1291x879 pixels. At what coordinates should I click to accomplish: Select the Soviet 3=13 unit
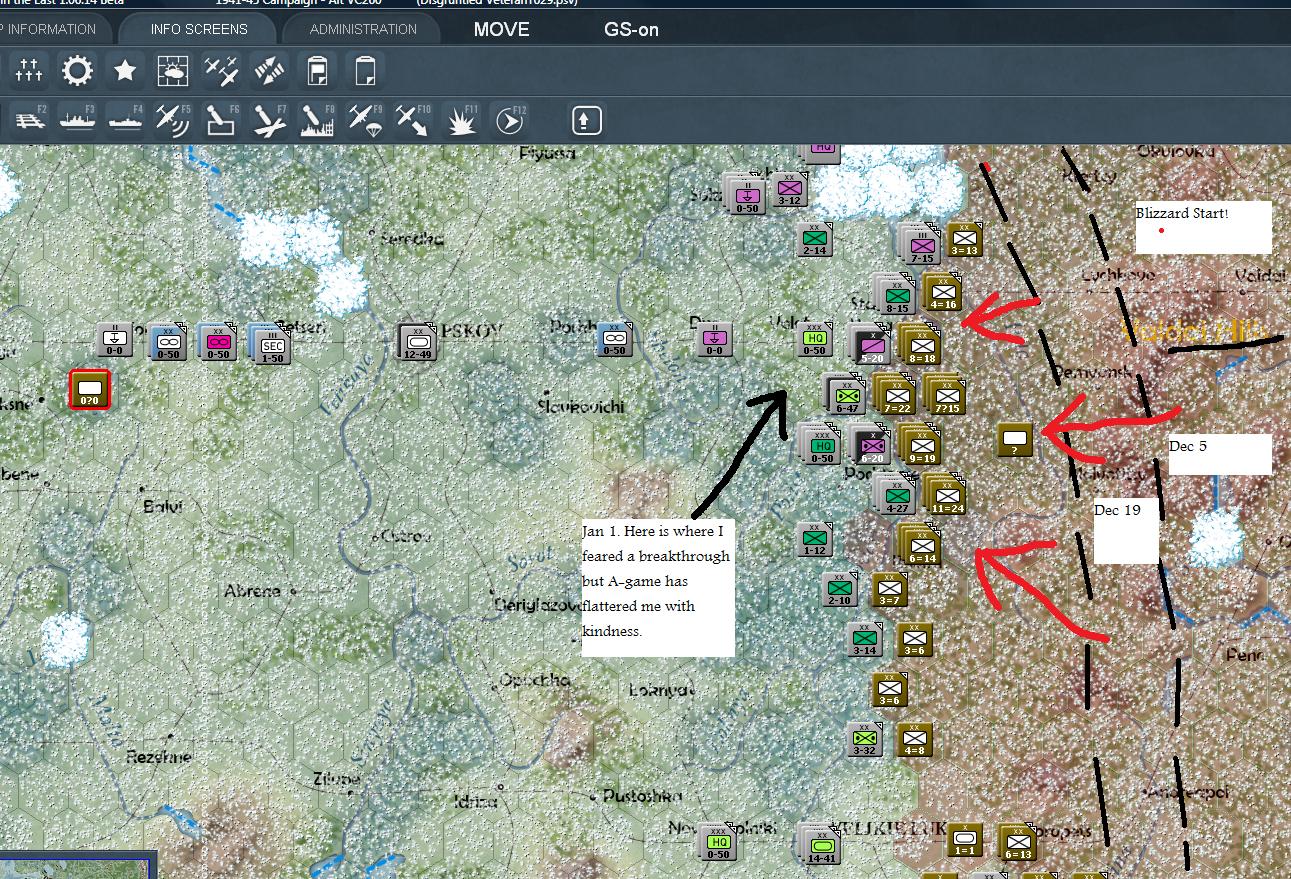coord(965,239)
